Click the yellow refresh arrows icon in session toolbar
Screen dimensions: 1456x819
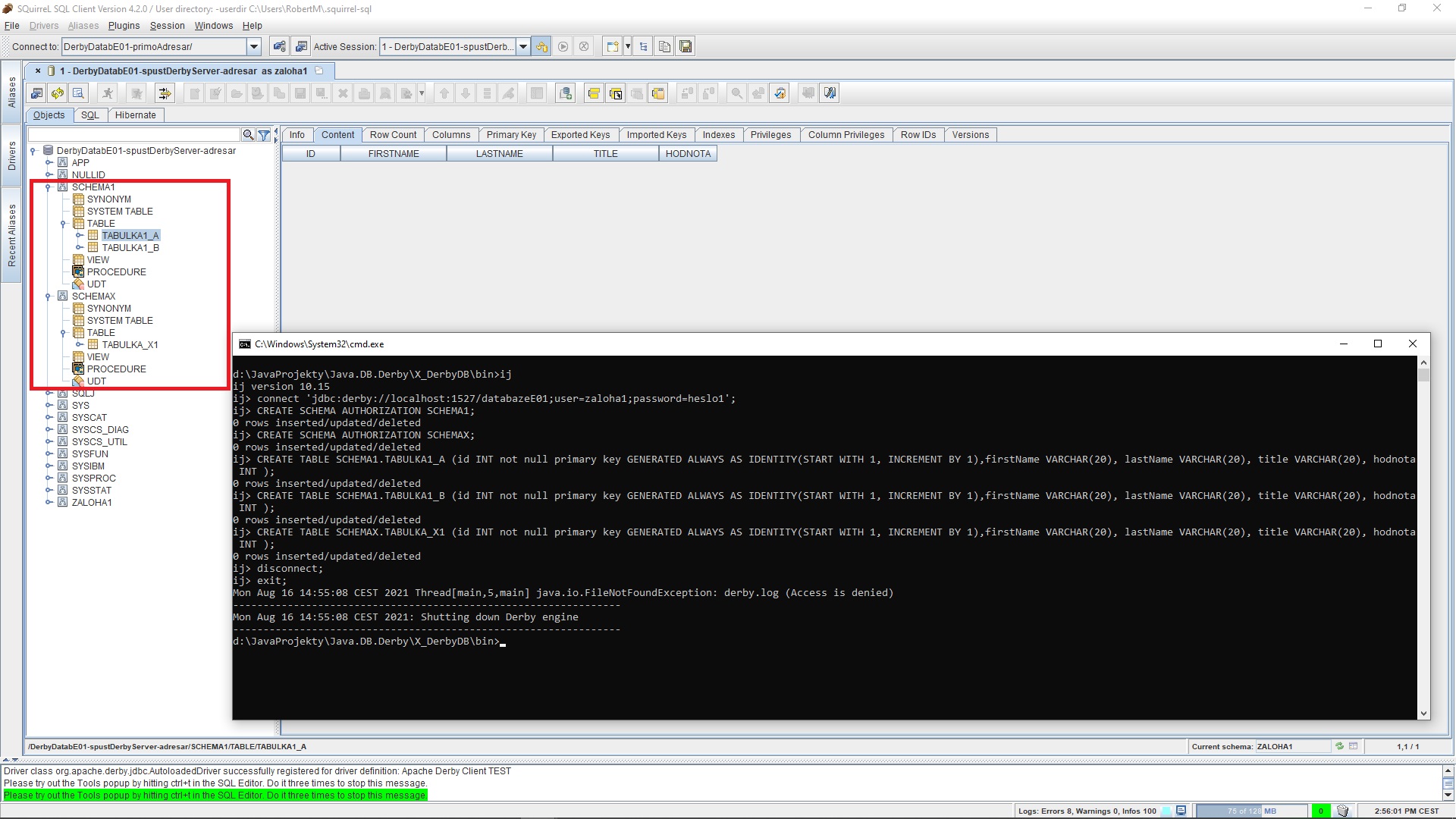click(58, 93)
